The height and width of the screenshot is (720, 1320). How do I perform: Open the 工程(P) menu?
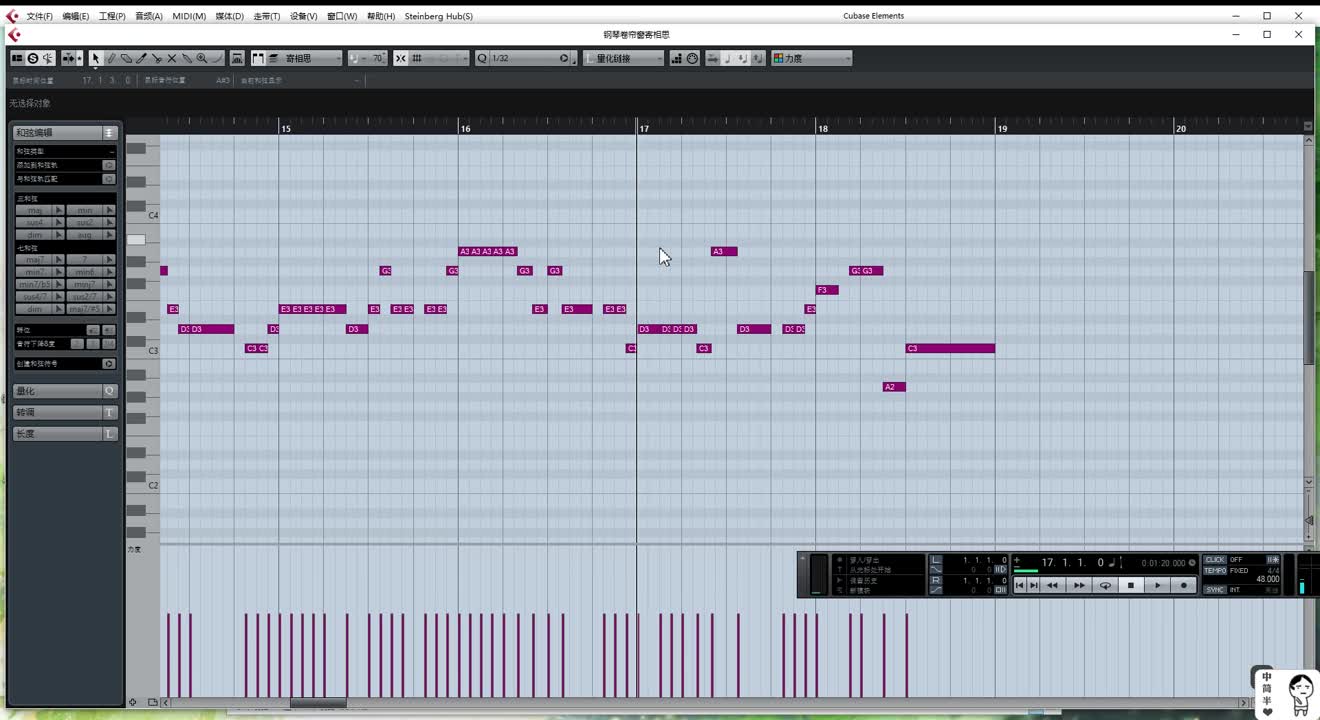click(112, 16)
